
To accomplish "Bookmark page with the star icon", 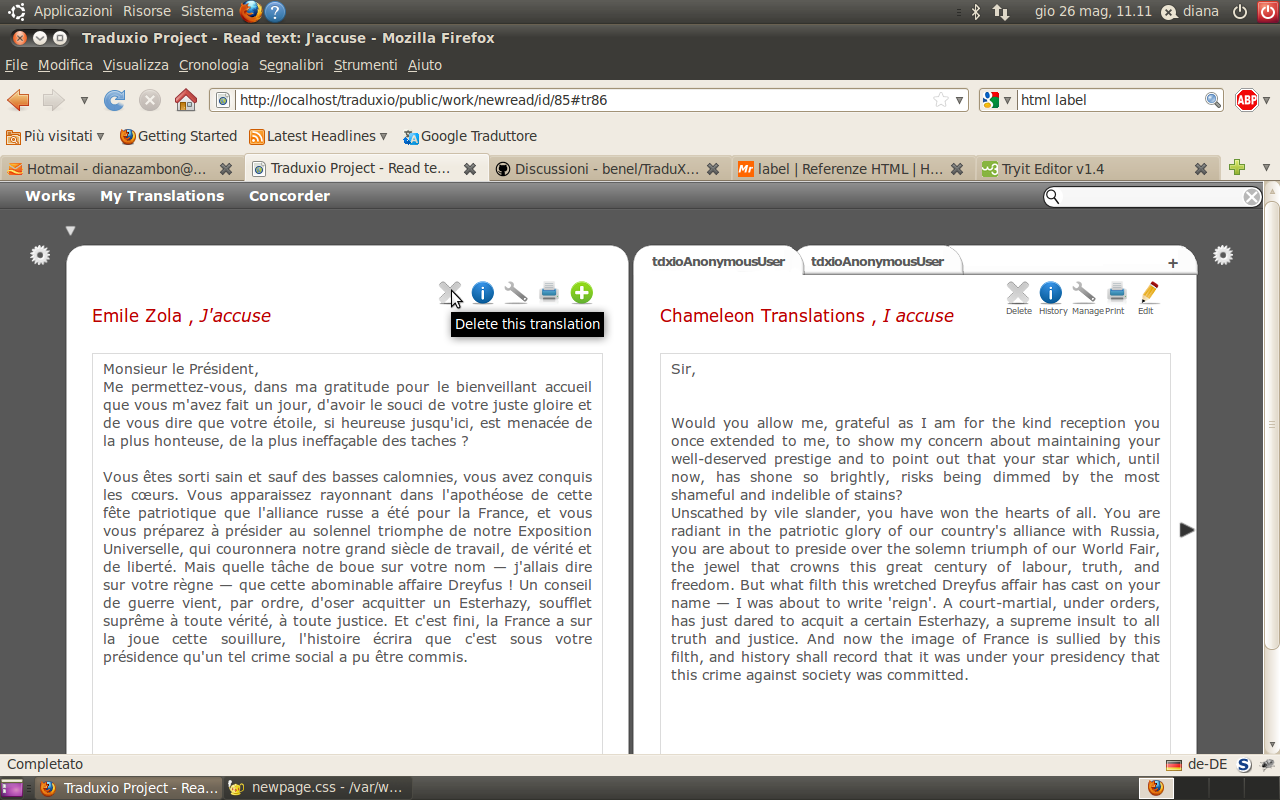I will coord(940,100).
